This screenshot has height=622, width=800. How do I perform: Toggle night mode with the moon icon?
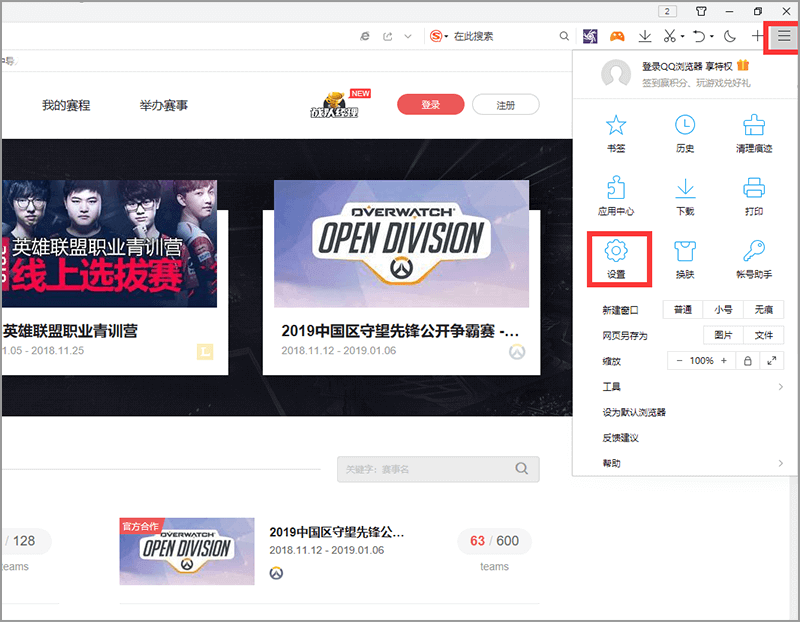(730, 36)
